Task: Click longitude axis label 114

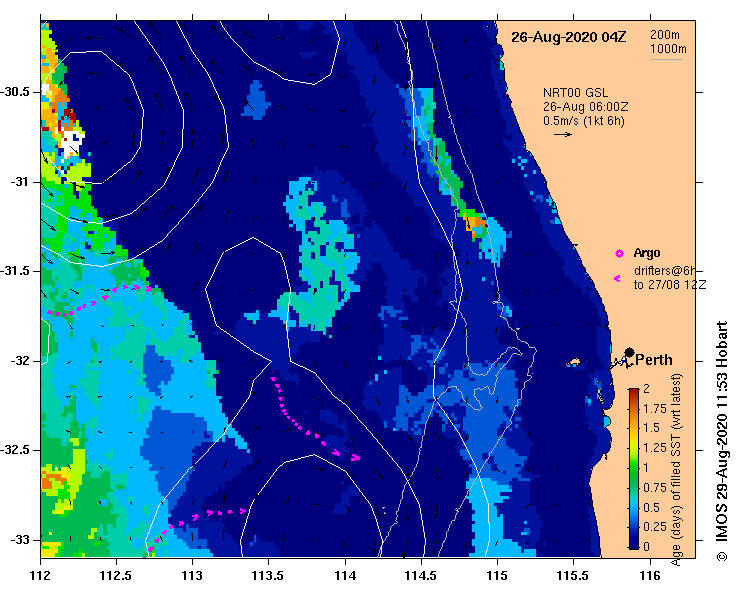Action: click(345, 576)
